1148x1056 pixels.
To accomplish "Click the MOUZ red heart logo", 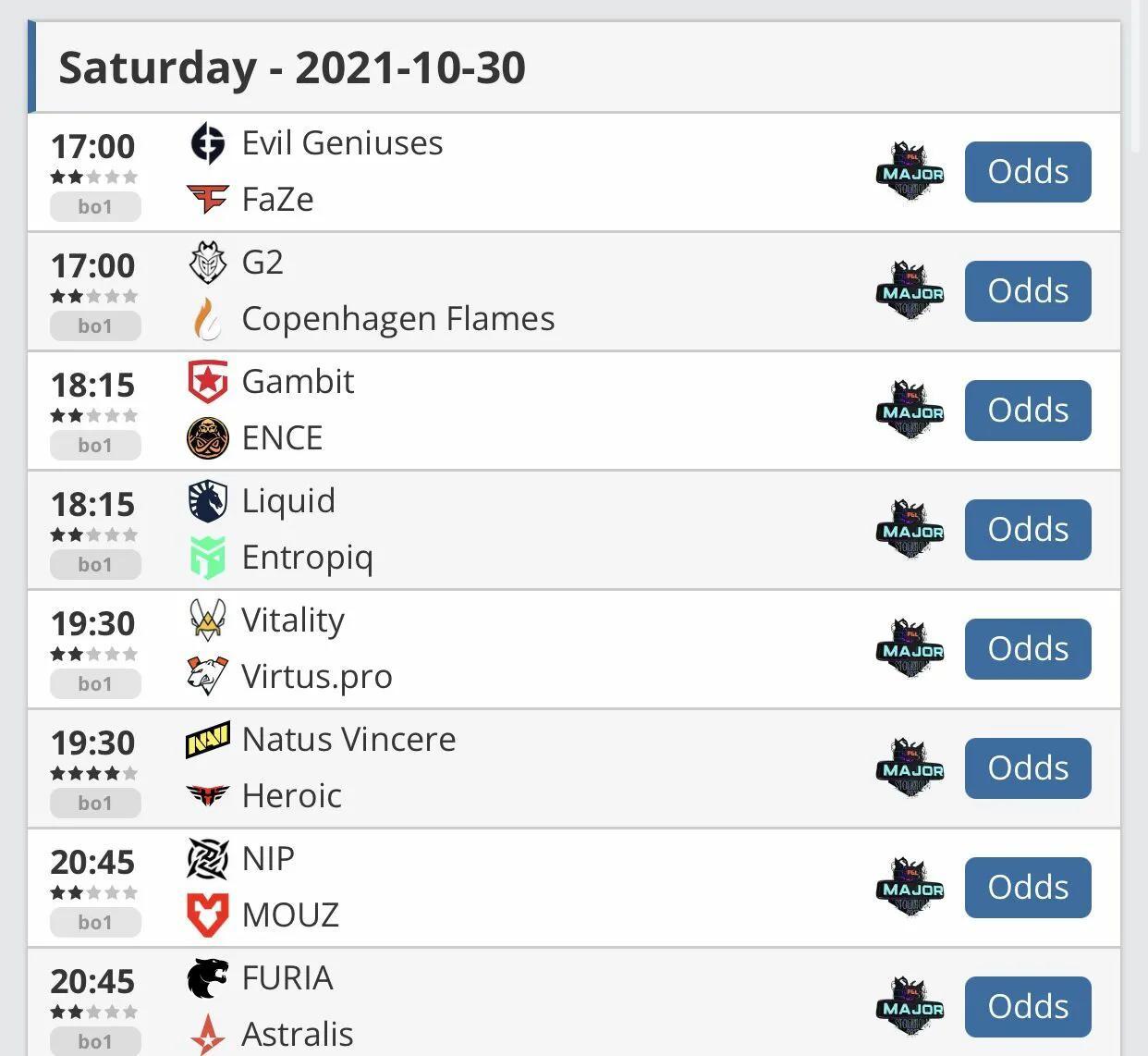I will click(207, 915).
